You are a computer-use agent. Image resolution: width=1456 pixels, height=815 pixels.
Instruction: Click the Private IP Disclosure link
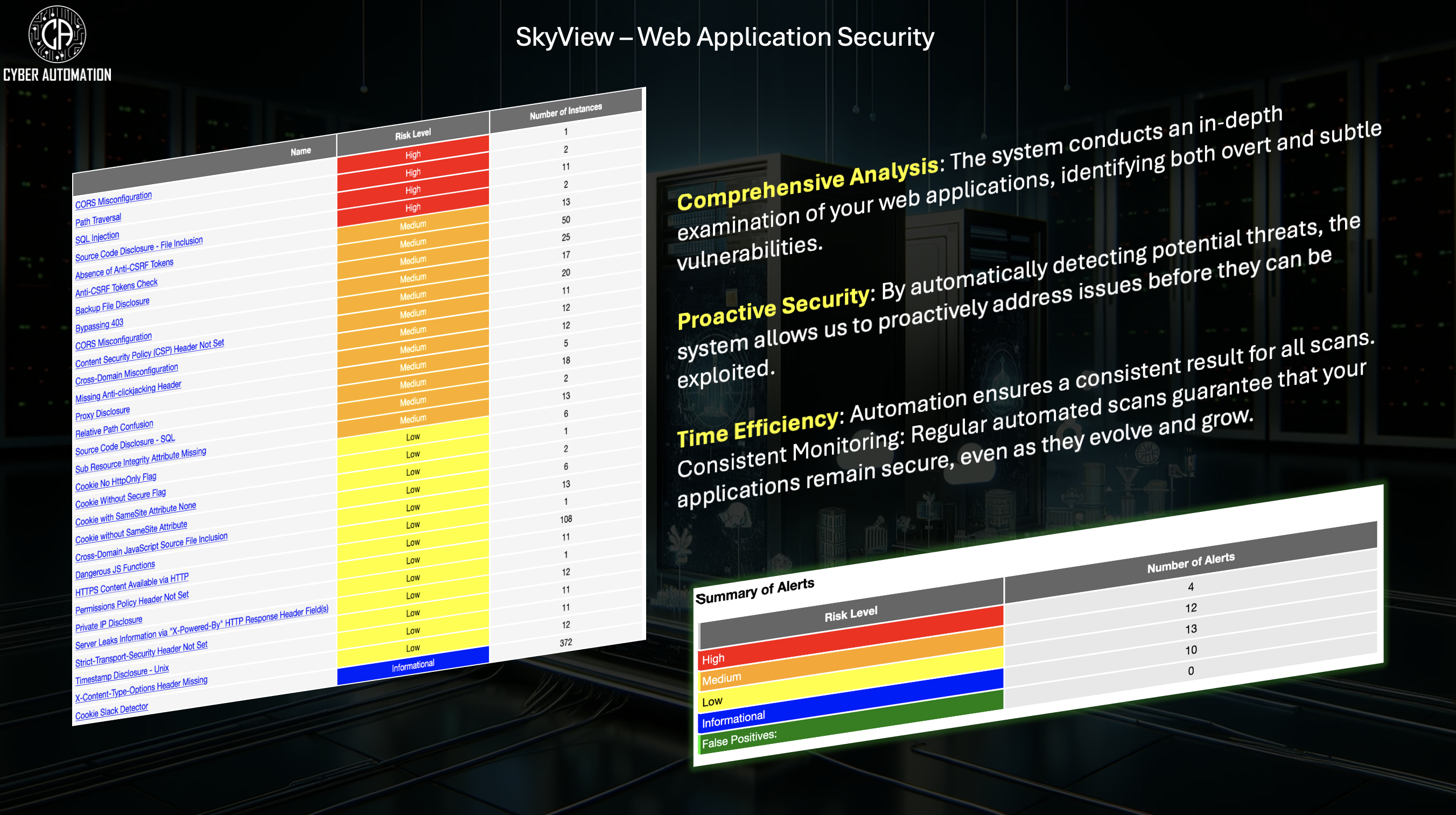click(109, 624)
